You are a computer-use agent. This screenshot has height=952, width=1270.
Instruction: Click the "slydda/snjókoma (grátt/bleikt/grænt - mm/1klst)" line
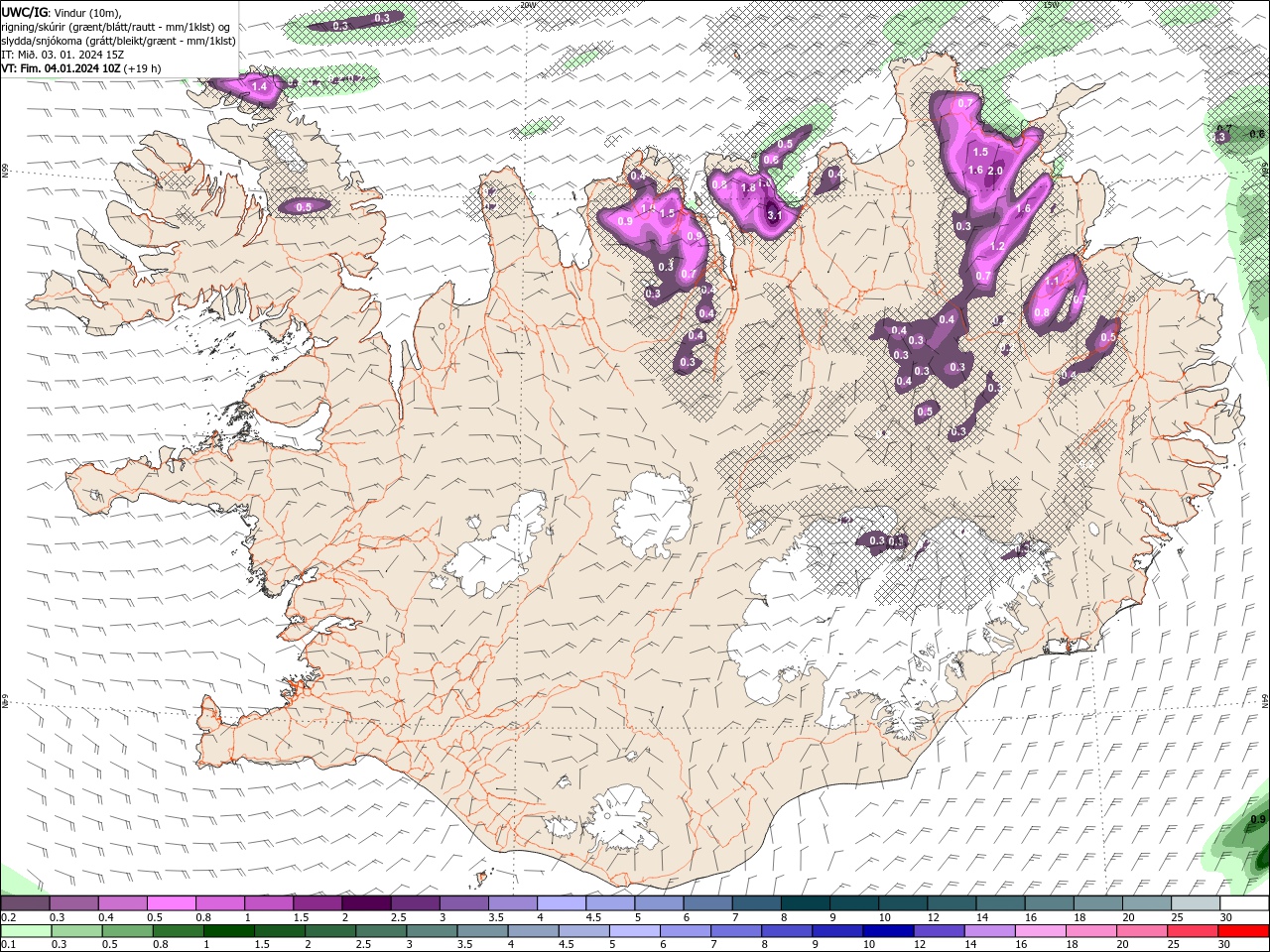118,41
